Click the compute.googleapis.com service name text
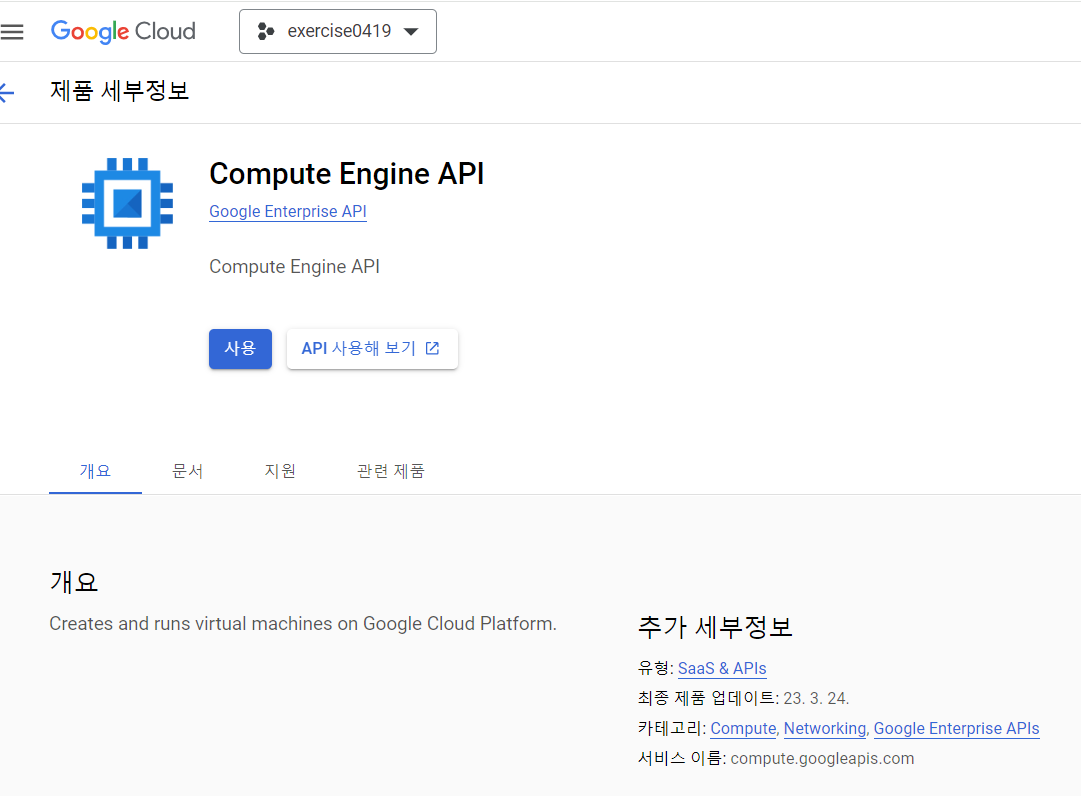The image size is (1081, 796). click(x=822, y=759)
